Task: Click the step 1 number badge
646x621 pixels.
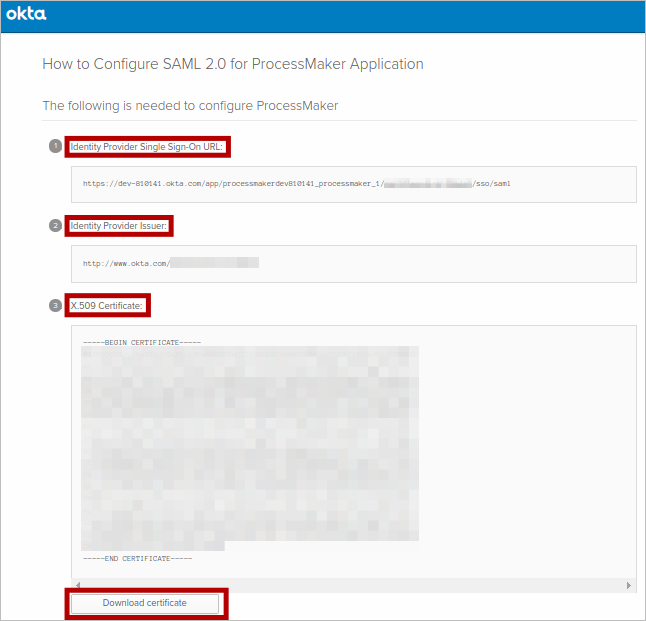Action: click(x=55, y=146)
